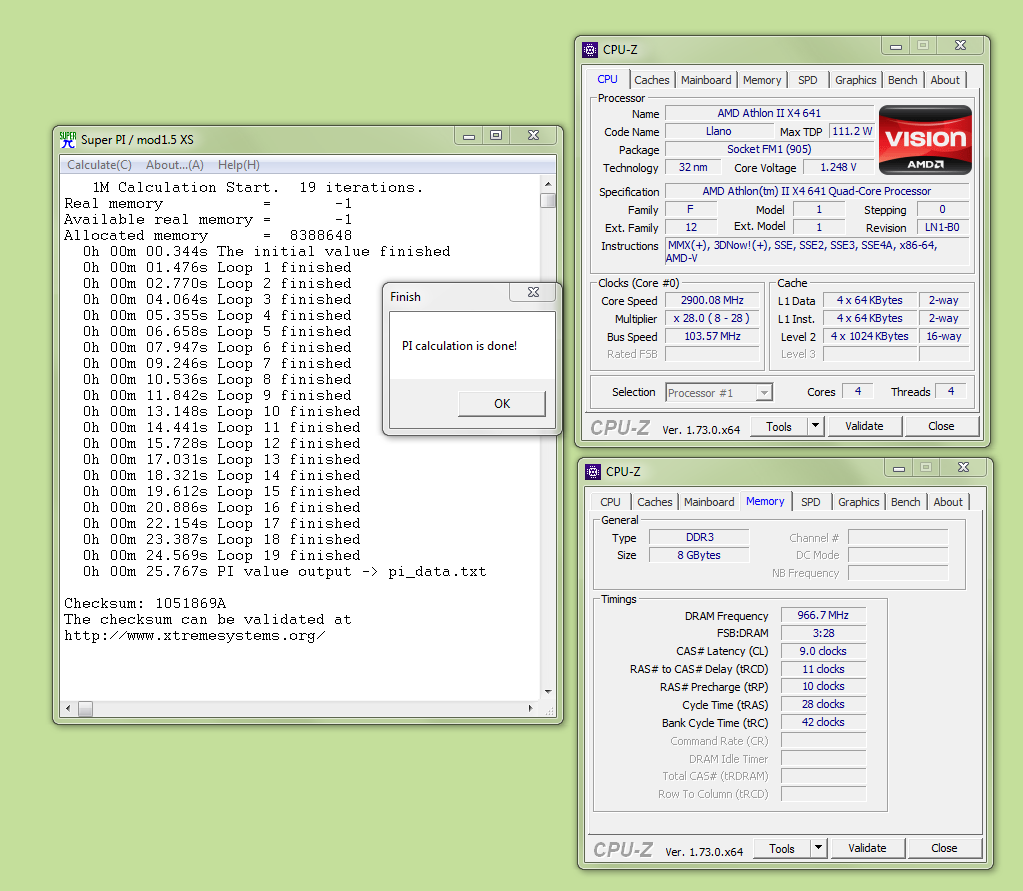Click the Super PI app icon in title bar
This screenshot has height=891, width=1023.
[68, 140]
